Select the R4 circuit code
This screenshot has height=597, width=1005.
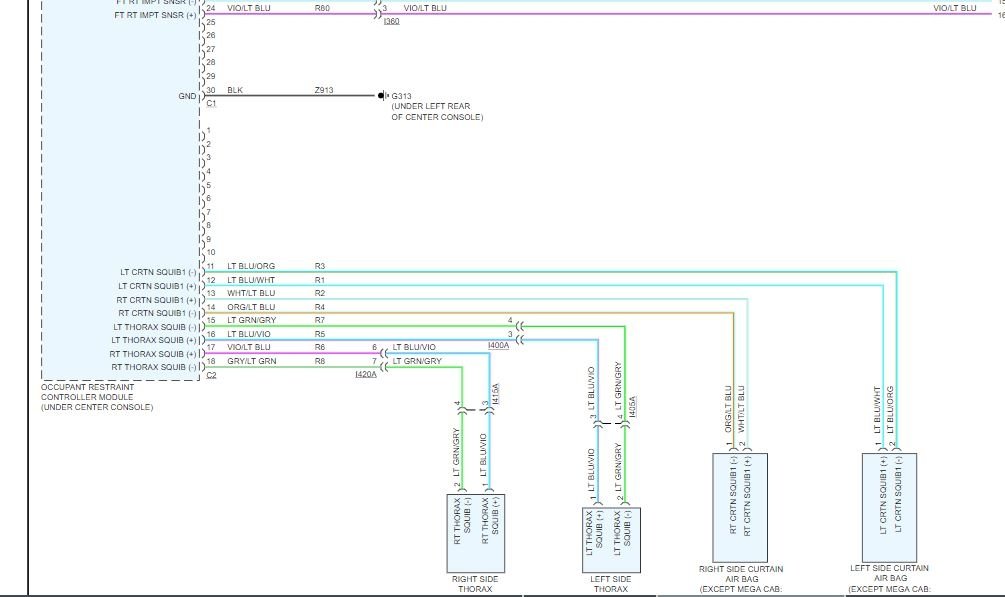pyautogui.click(x=320, y=307)
